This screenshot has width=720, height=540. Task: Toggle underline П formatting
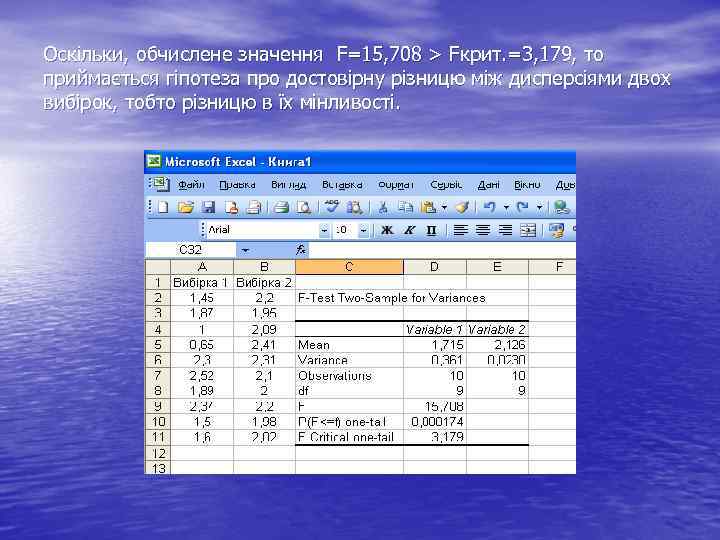click(431, 230)
